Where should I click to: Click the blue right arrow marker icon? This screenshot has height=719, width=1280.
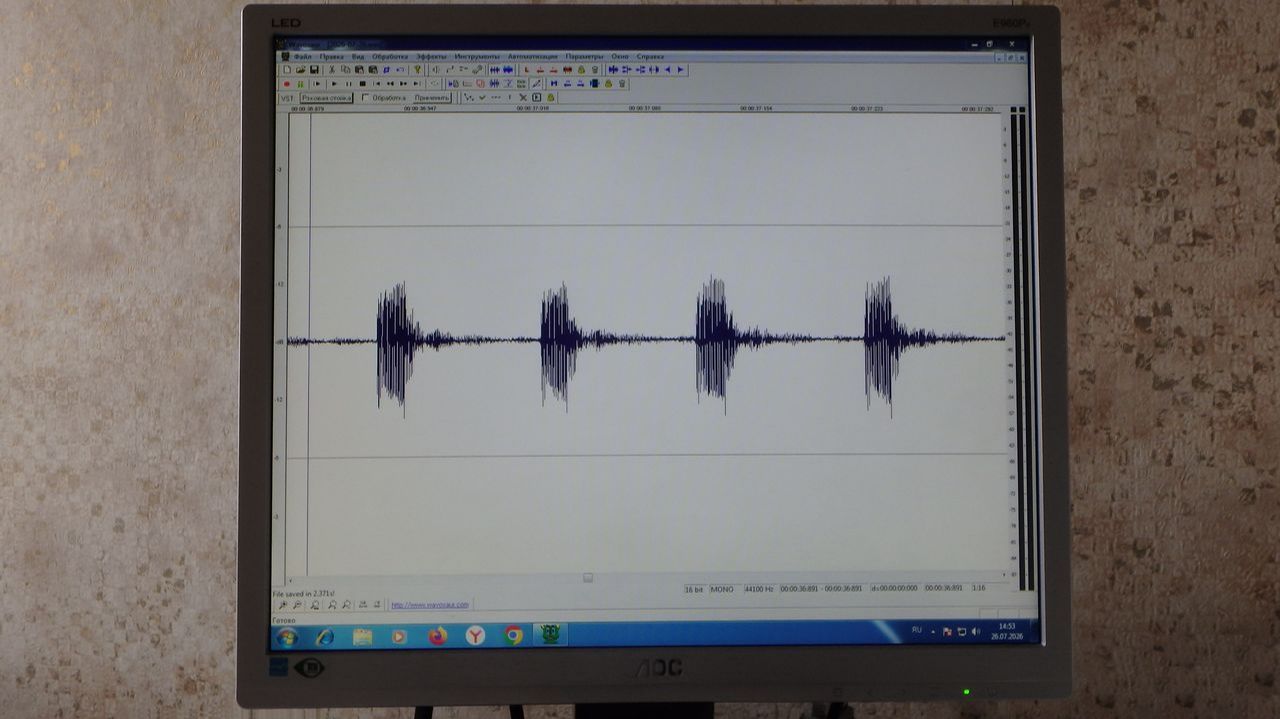click(x=681, y=69)
